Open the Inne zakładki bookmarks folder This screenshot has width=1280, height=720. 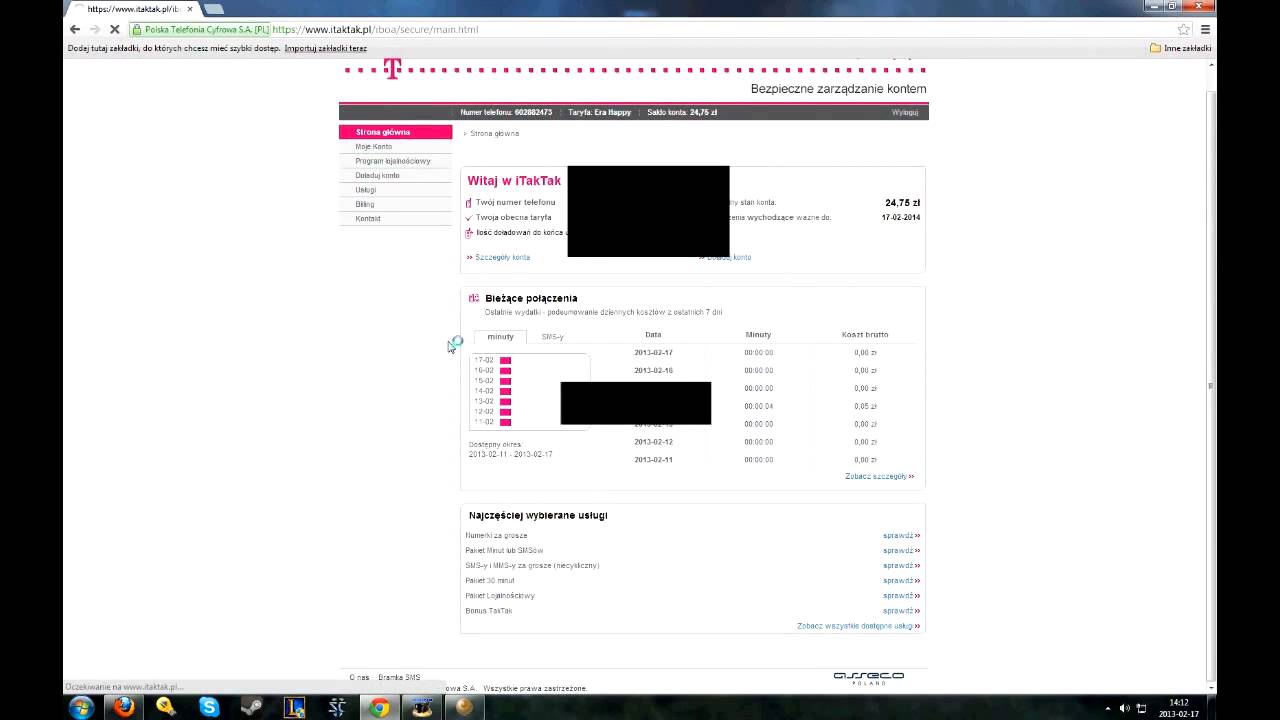pos(1181,48)
